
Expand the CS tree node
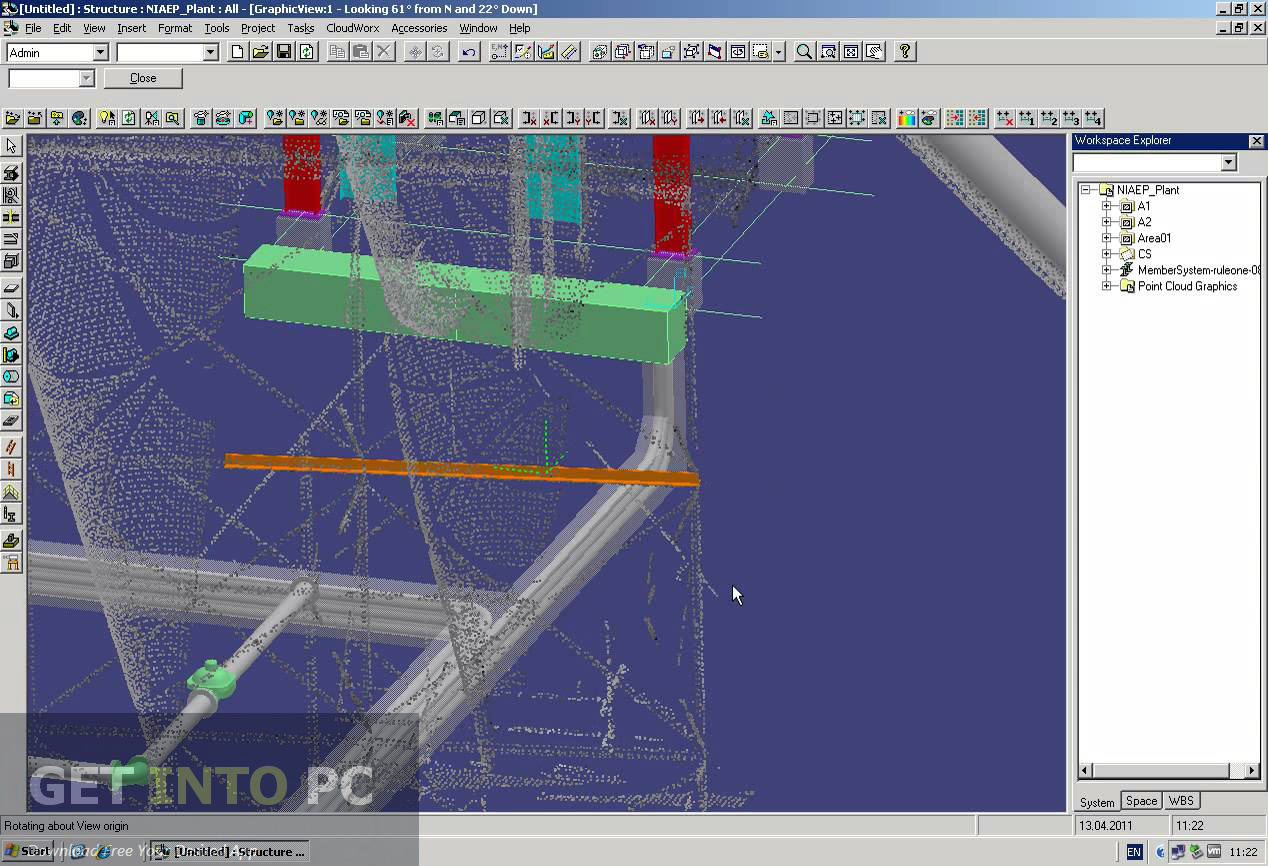click(1106, 254)
